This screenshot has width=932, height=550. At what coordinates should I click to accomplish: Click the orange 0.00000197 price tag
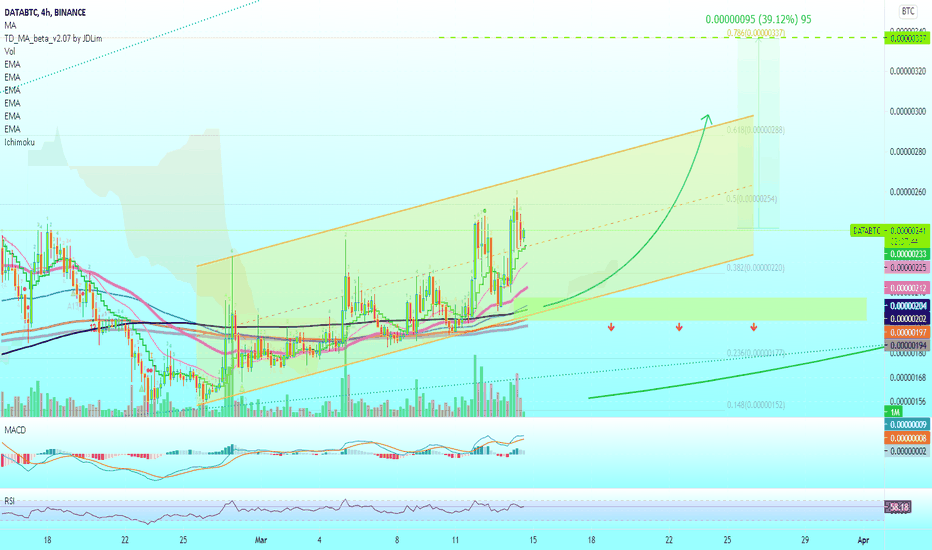click(x=906, y=332)
